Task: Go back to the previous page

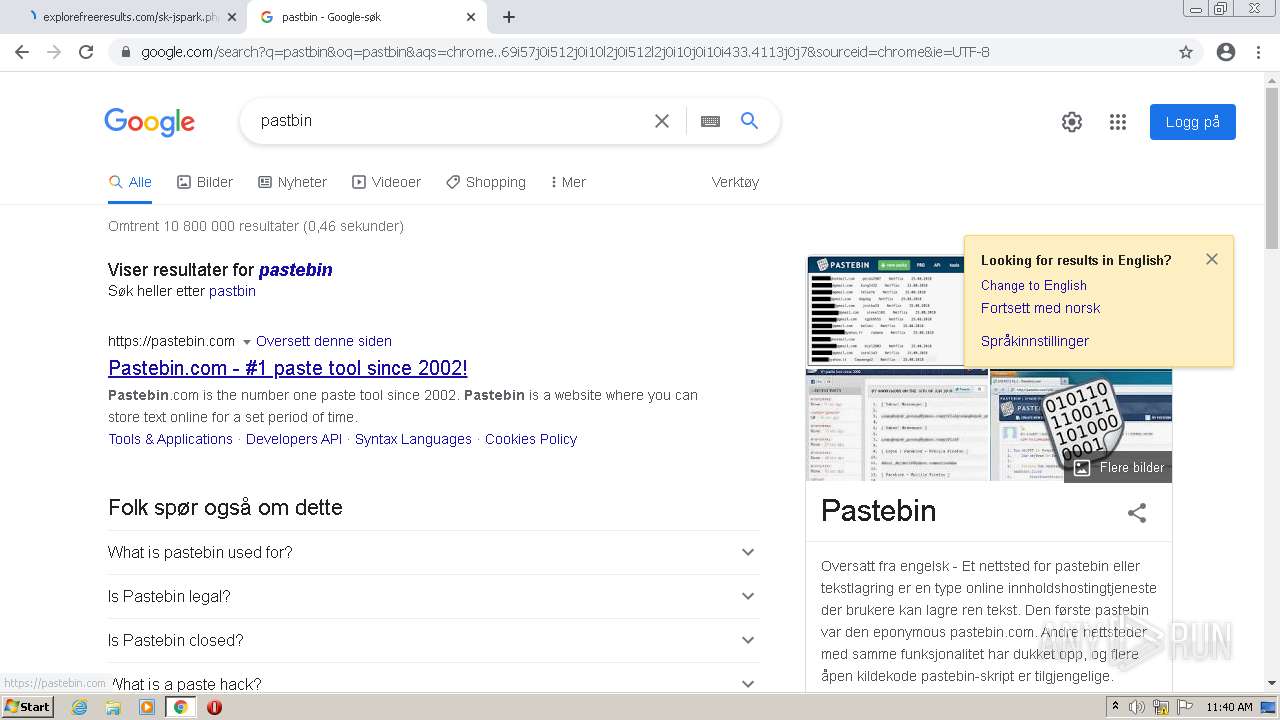Action: (22, 52)
